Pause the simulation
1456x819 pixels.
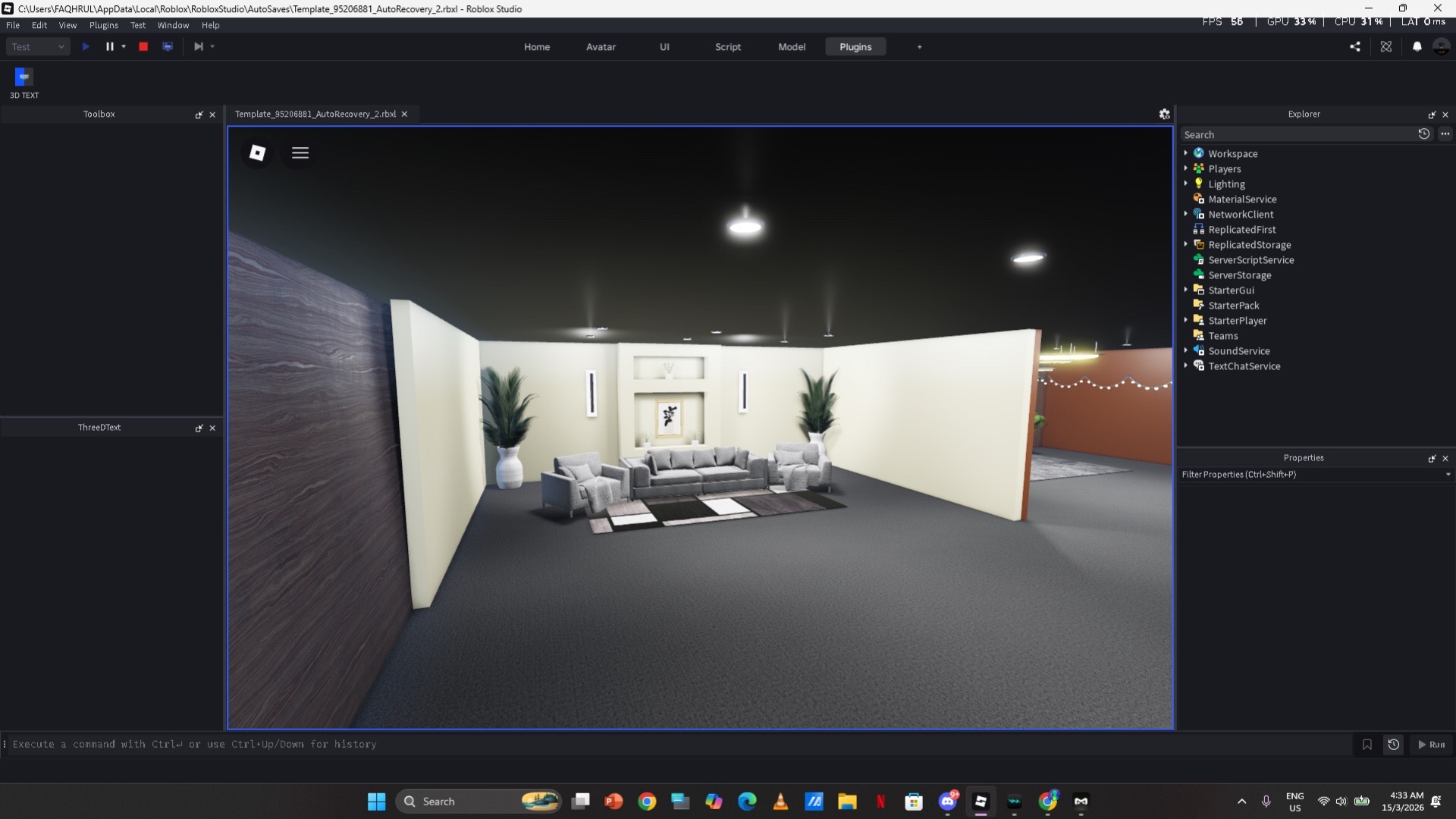point(109,46)
